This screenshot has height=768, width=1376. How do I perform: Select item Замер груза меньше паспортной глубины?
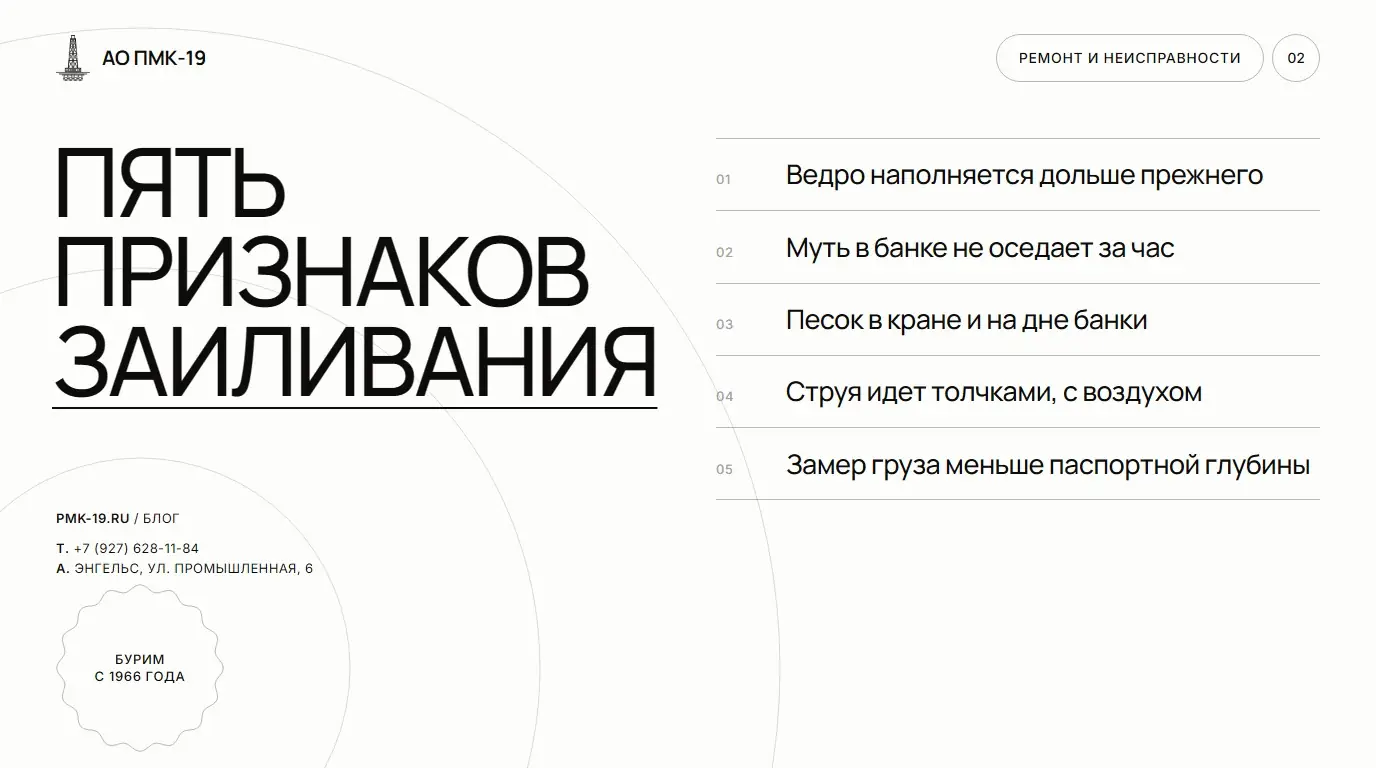[x=1048, y=465]
